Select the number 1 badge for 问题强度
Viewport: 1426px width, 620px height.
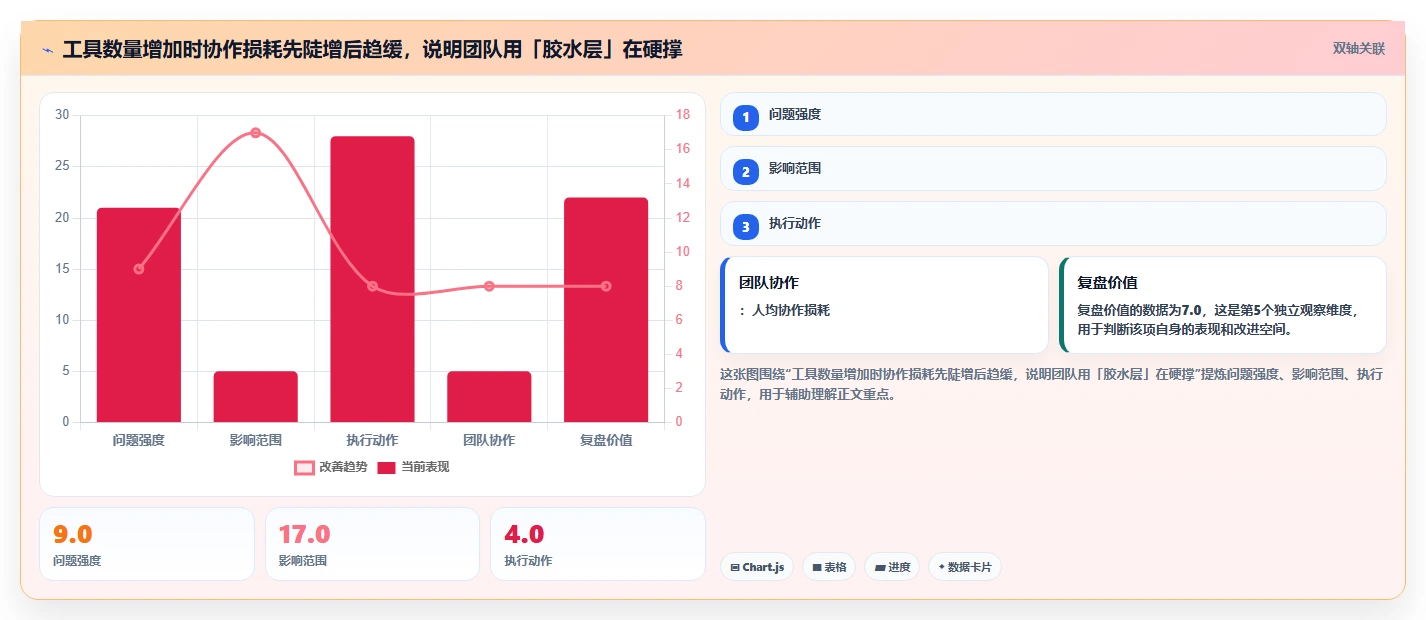745,117
